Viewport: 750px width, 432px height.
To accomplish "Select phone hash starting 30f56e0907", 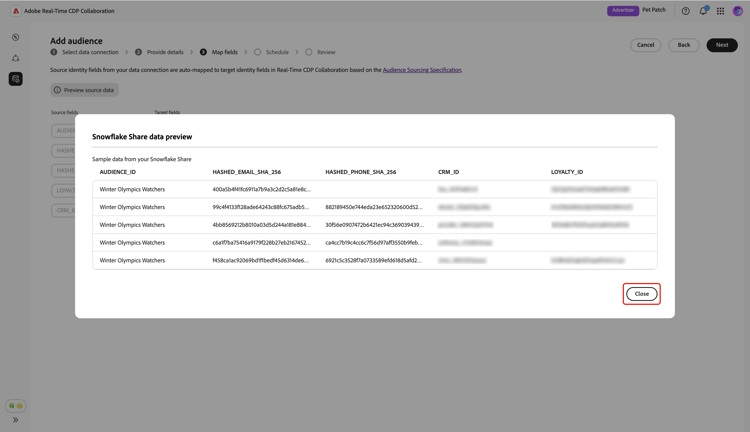I will (375, 225).
